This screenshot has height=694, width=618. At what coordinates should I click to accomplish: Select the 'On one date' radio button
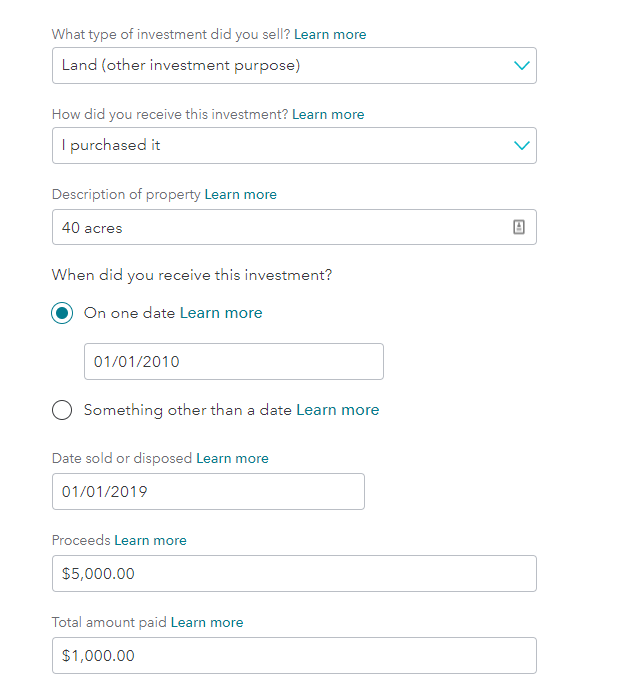62,313
